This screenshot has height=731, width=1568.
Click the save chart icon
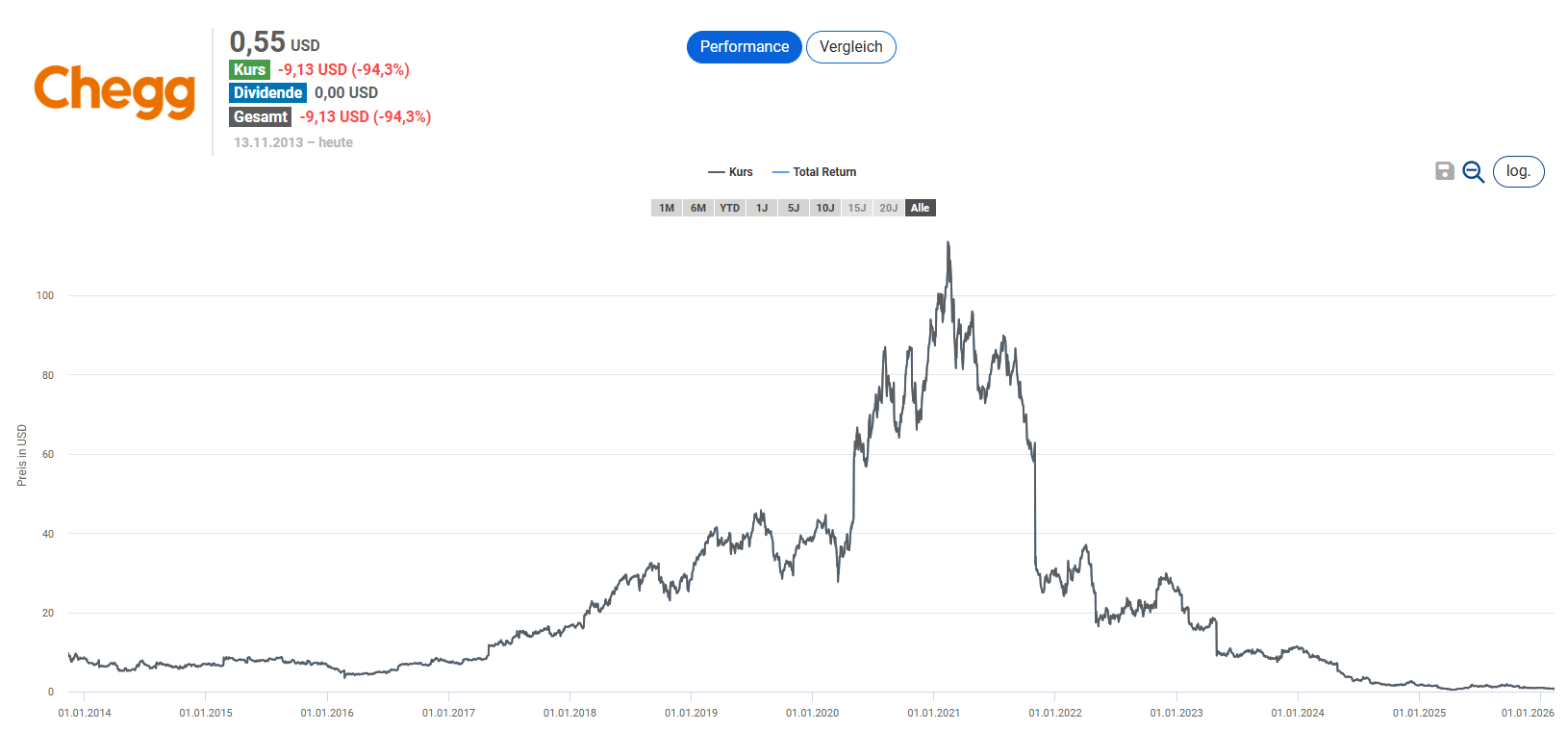[1444, 171]
